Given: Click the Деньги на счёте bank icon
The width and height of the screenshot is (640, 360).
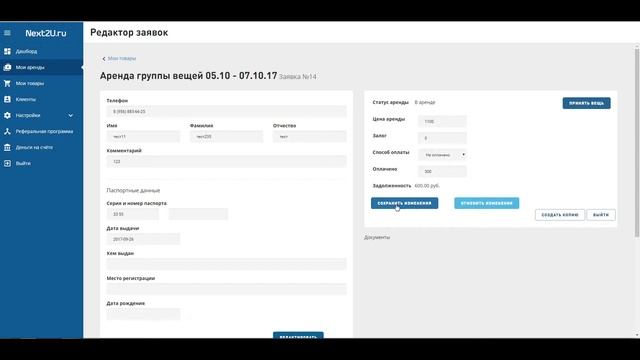Looking at the screenshot, I should coord(7,147).
